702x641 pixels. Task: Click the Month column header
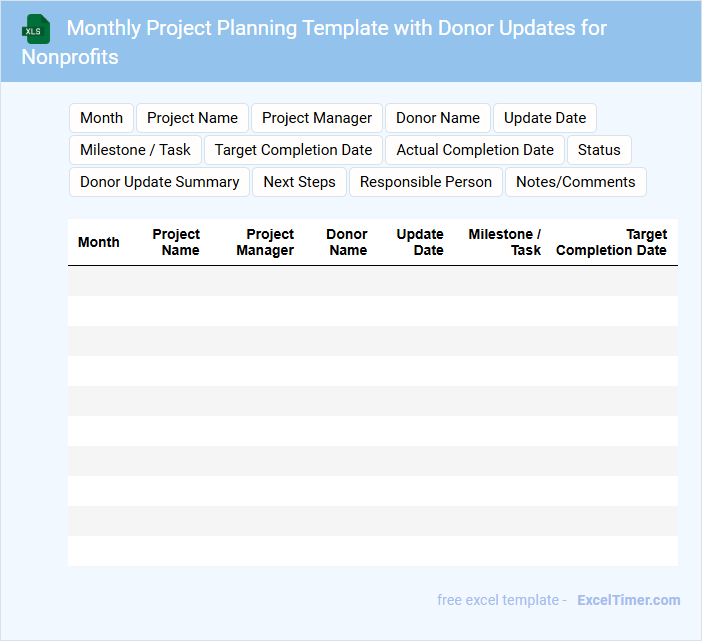coord(98,242)
